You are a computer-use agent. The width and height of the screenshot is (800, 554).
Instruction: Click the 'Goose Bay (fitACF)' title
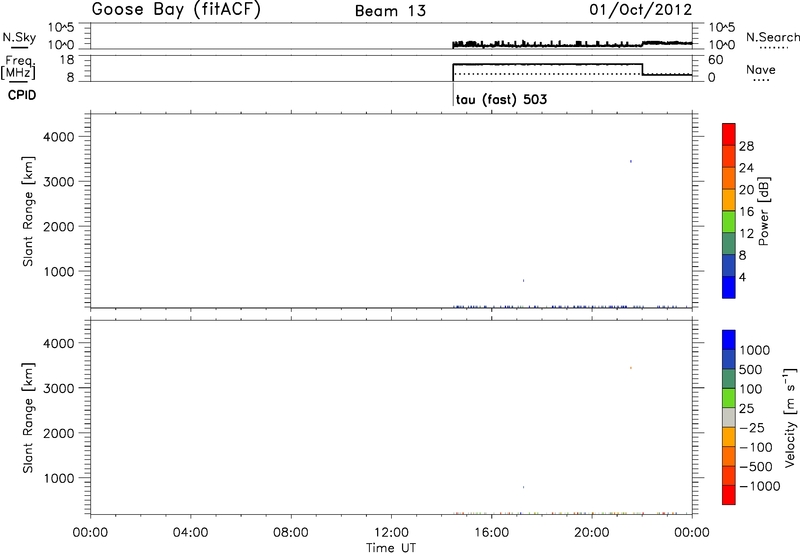point(176,10)
